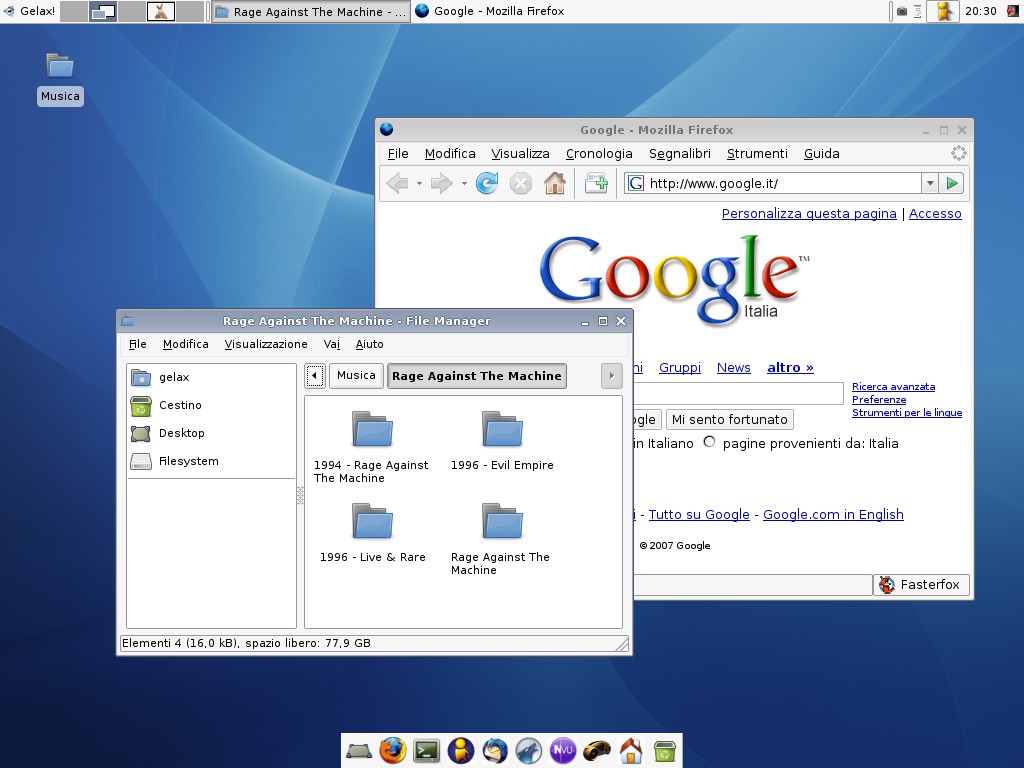
Task: Open the Gelax! main menu
Action: point(30,11)
